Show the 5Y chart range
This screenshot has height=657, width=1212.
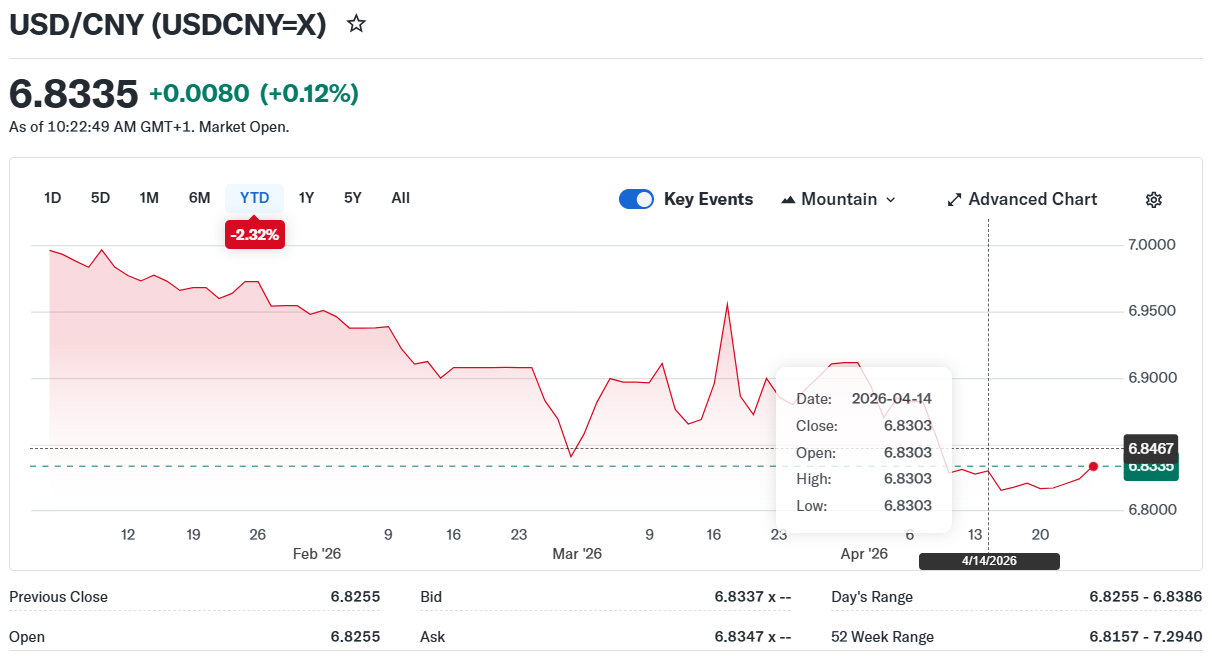tap(353, 198)
